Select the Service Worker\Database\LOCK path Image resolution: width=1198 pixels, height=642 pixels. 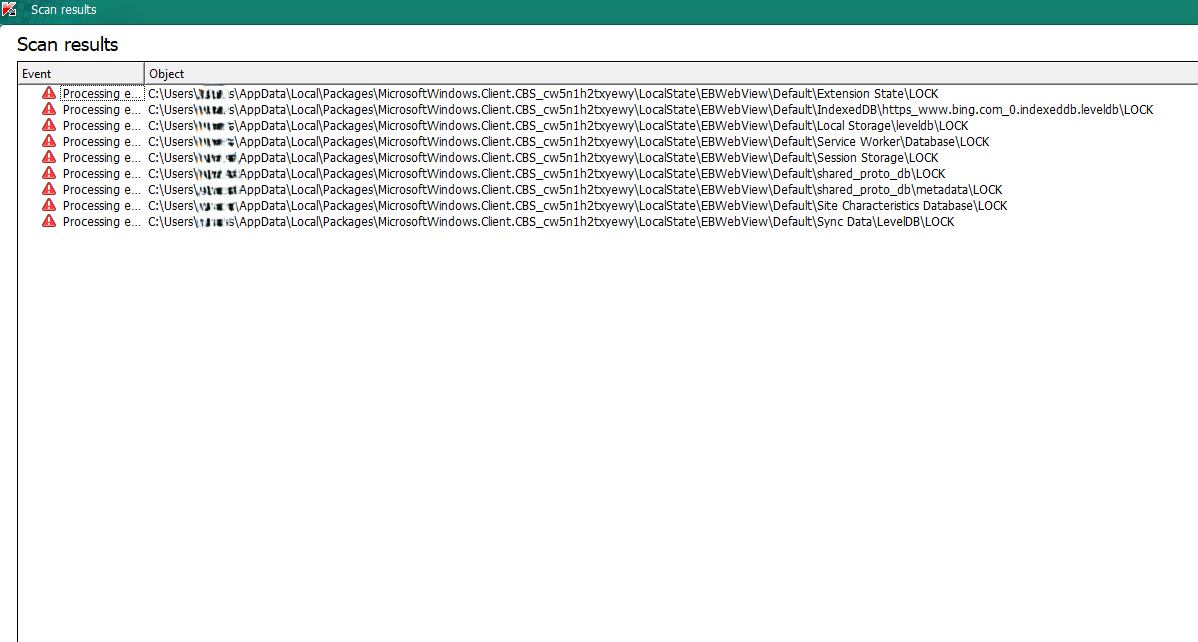568,142
